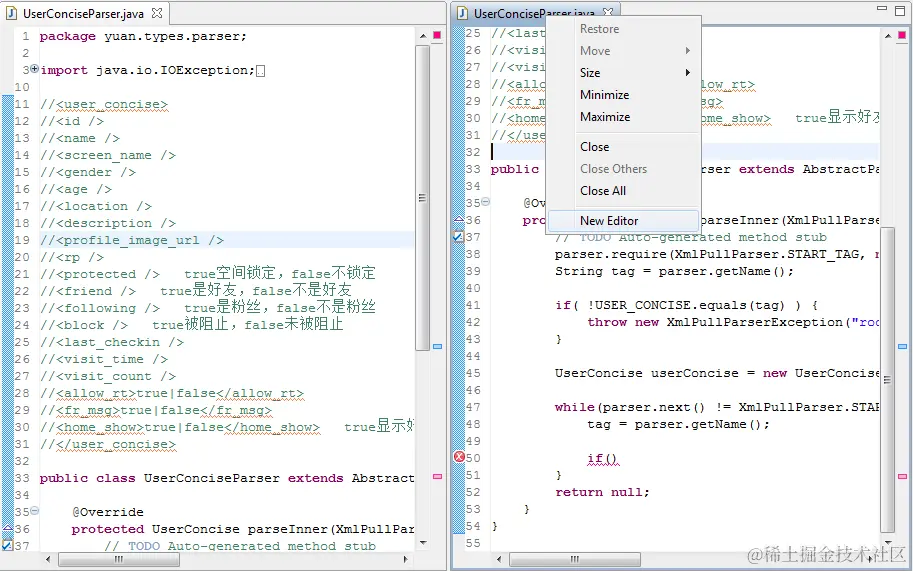Select New Editor in context menu
The height and width of the screenshot is (571, 913).
[622, 221]
